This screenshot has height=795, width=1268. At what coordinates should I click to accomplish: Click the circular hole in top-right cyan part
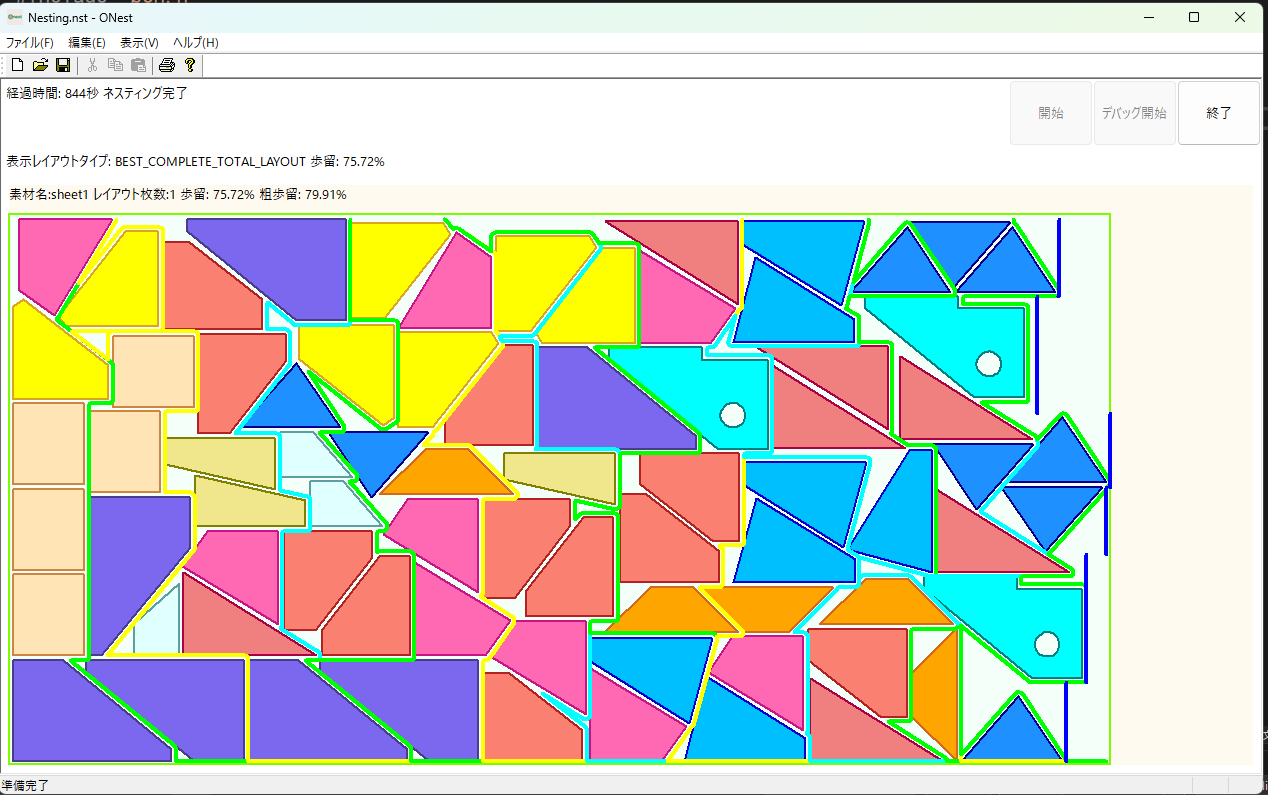[x=988, y=363]
